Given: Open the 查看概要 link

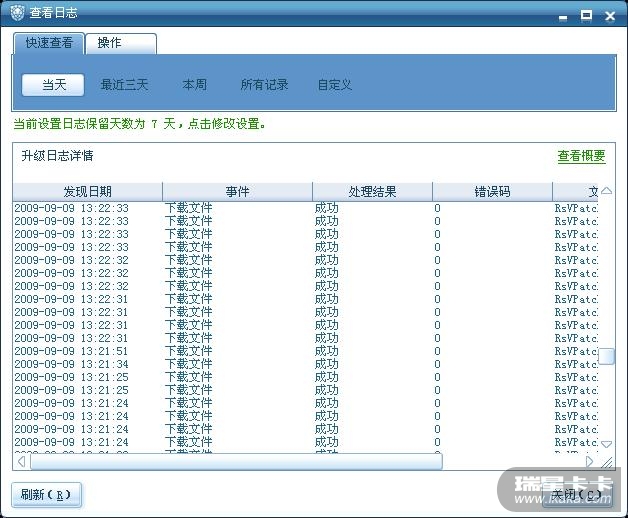Looking at the screenshot, I should (581, 156).
